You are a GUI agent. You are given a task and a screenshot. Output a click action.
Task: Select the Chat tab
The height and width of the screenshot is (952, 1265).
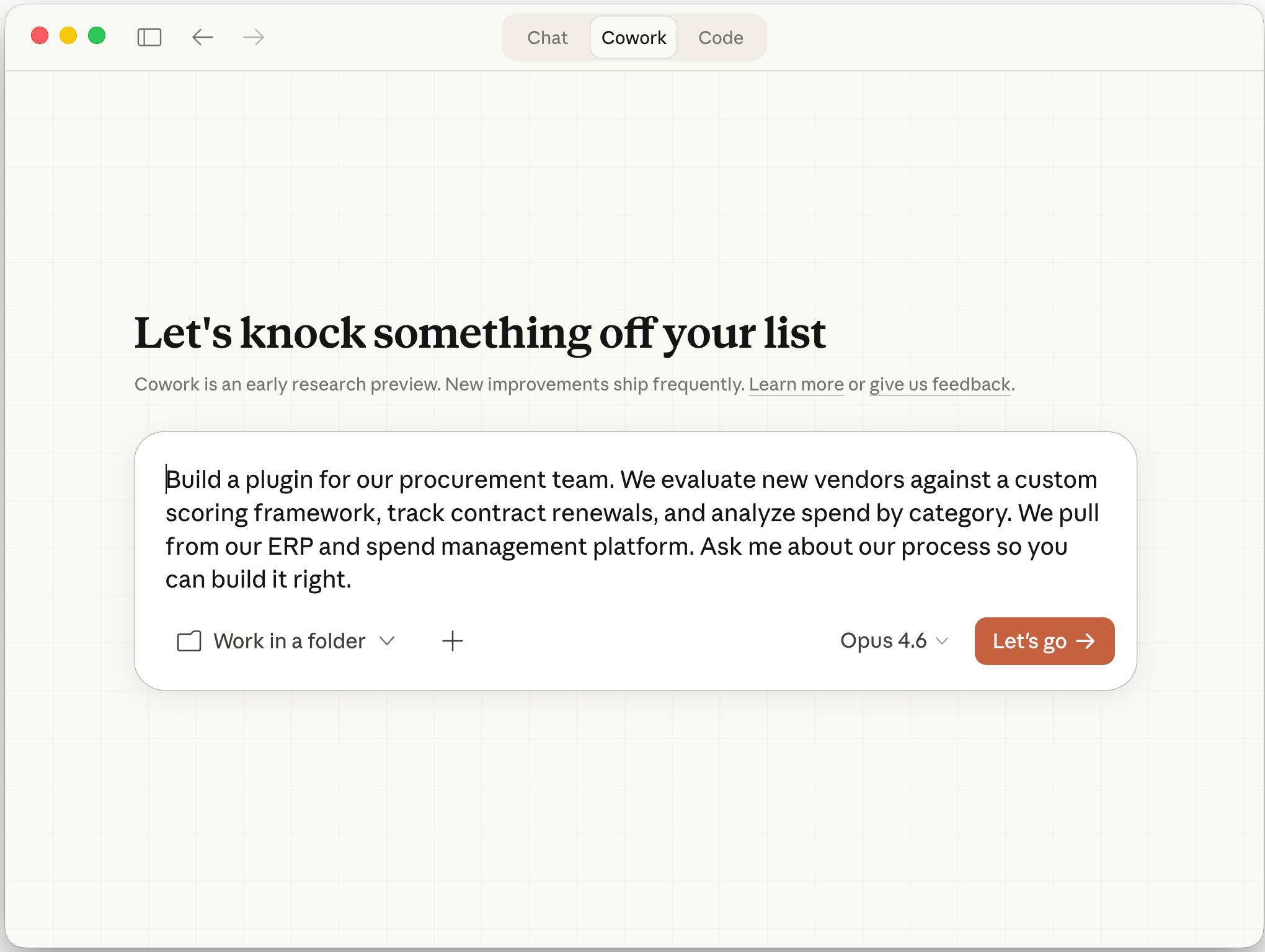point(547,37)
